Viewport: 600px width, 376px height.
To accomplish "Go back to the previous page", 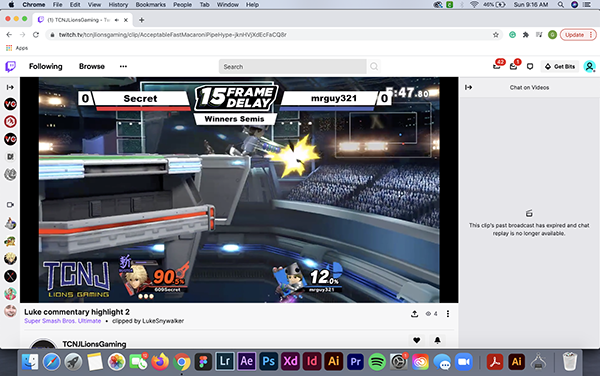I will [x=9, y=35].
